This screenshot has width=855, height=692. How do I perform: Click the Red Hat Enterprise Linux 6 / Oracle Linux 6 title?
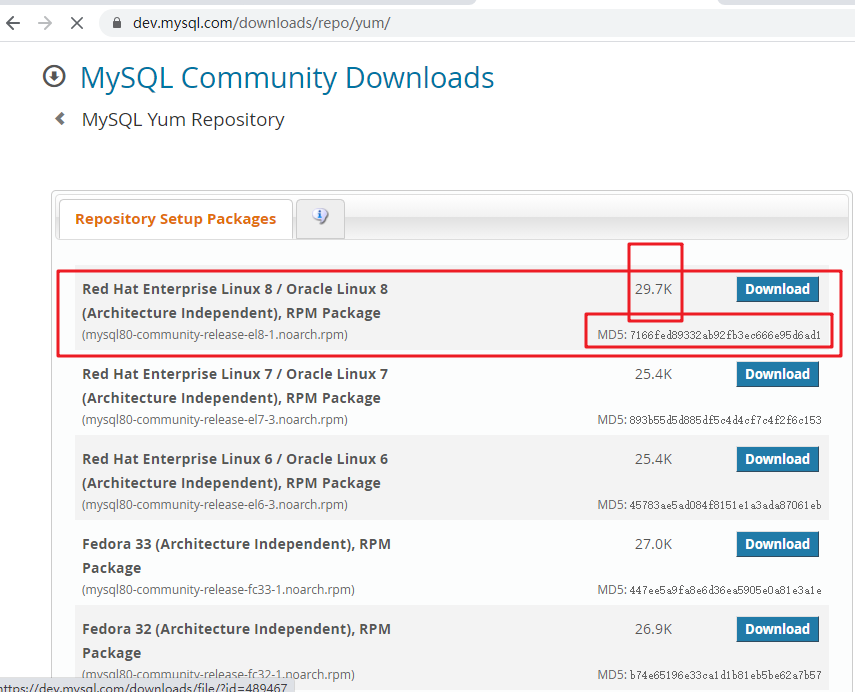pos(235,471)
